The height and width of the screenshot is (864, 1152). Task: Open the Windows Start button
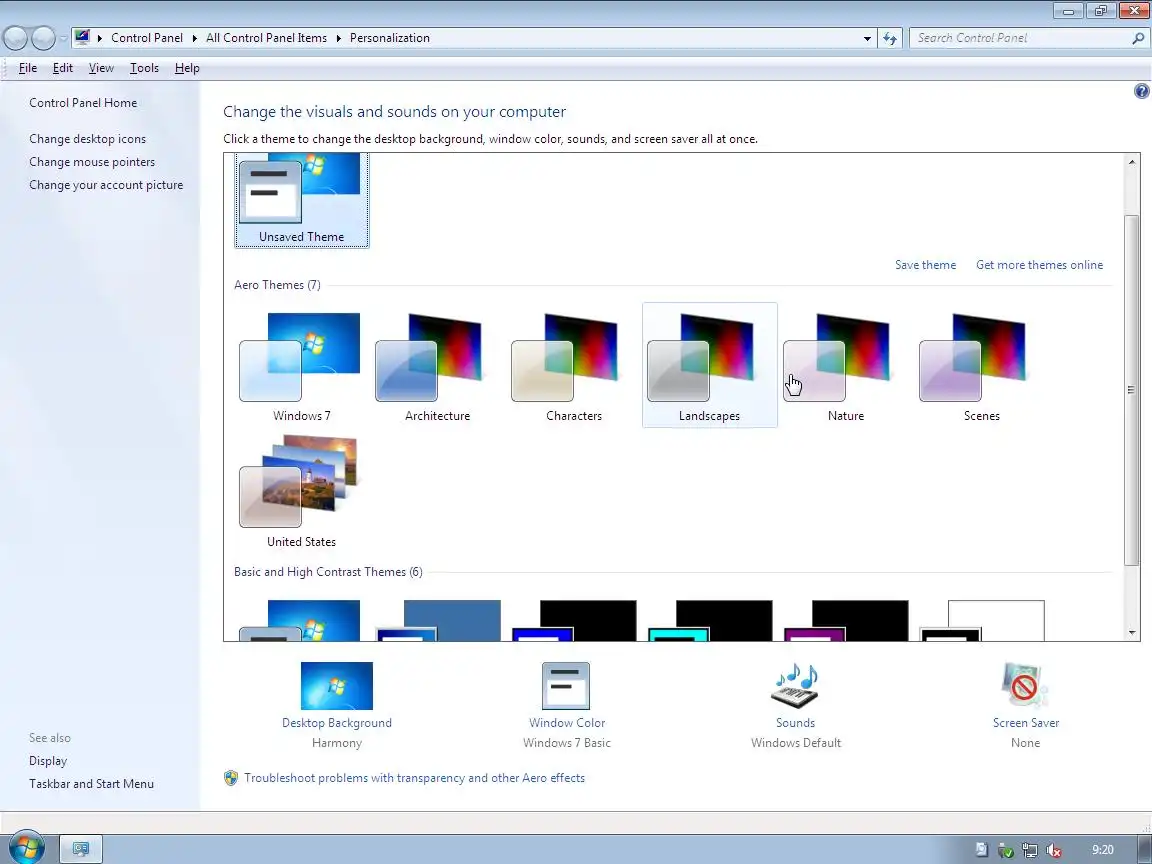point(26,848)
